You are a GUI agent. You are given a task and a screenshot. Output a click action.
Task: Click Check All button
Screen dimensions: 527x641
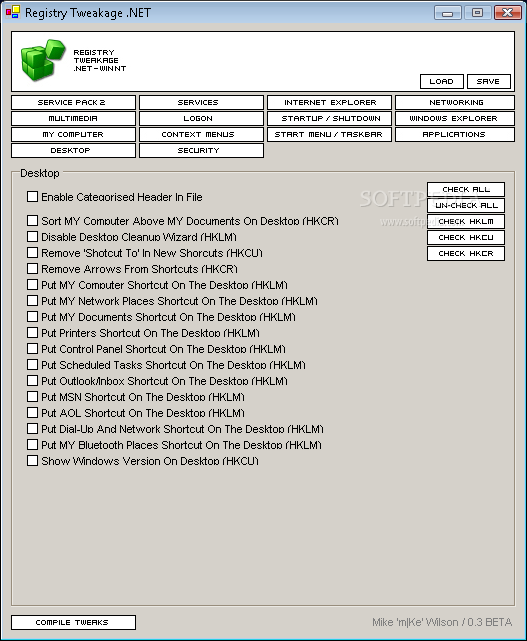(466, 189)
